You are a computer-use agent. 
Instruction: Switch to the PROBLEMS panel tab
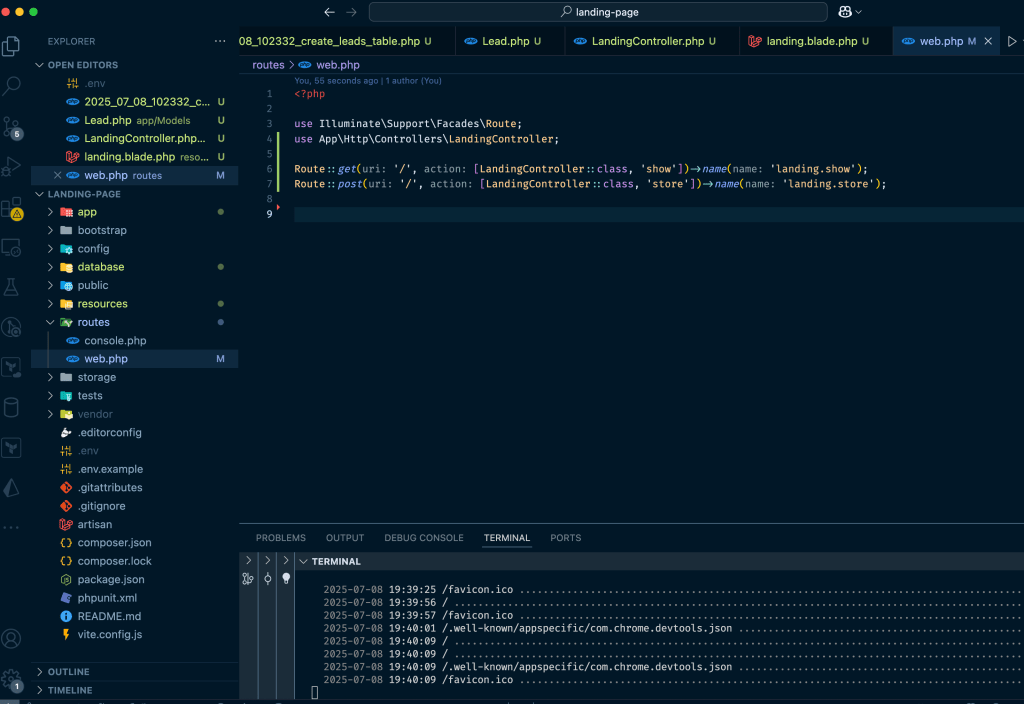coord(280,538)
